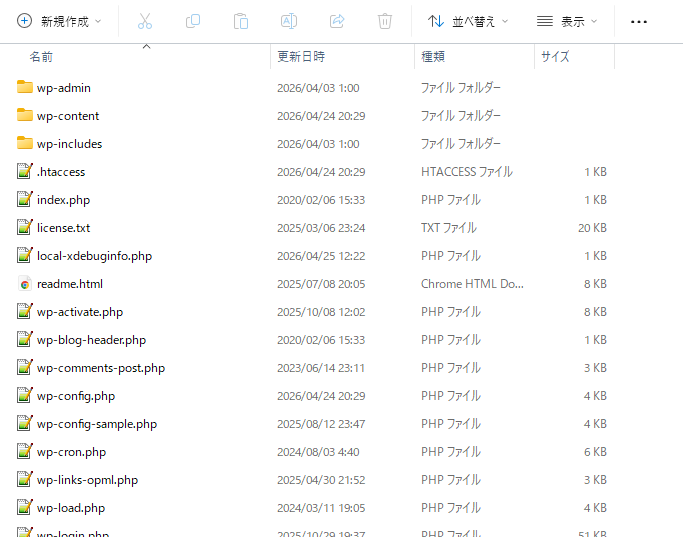The height and width of the screenshot is (537, 683).
Task: Select the readme.html Chrome icon
Action: (25, 284)
